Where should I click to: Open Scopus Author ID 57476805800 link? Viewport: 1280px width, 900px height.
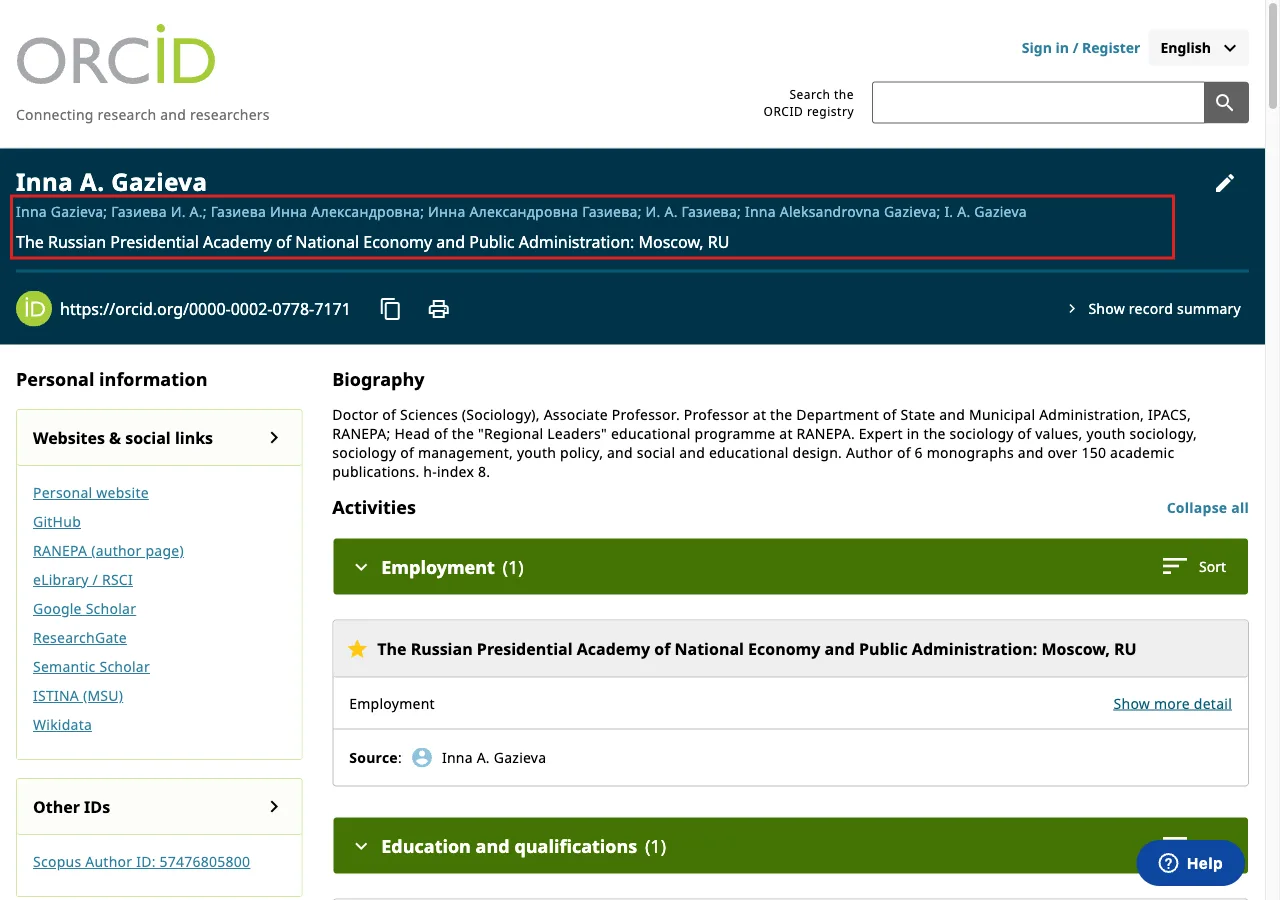pos(141,862)
